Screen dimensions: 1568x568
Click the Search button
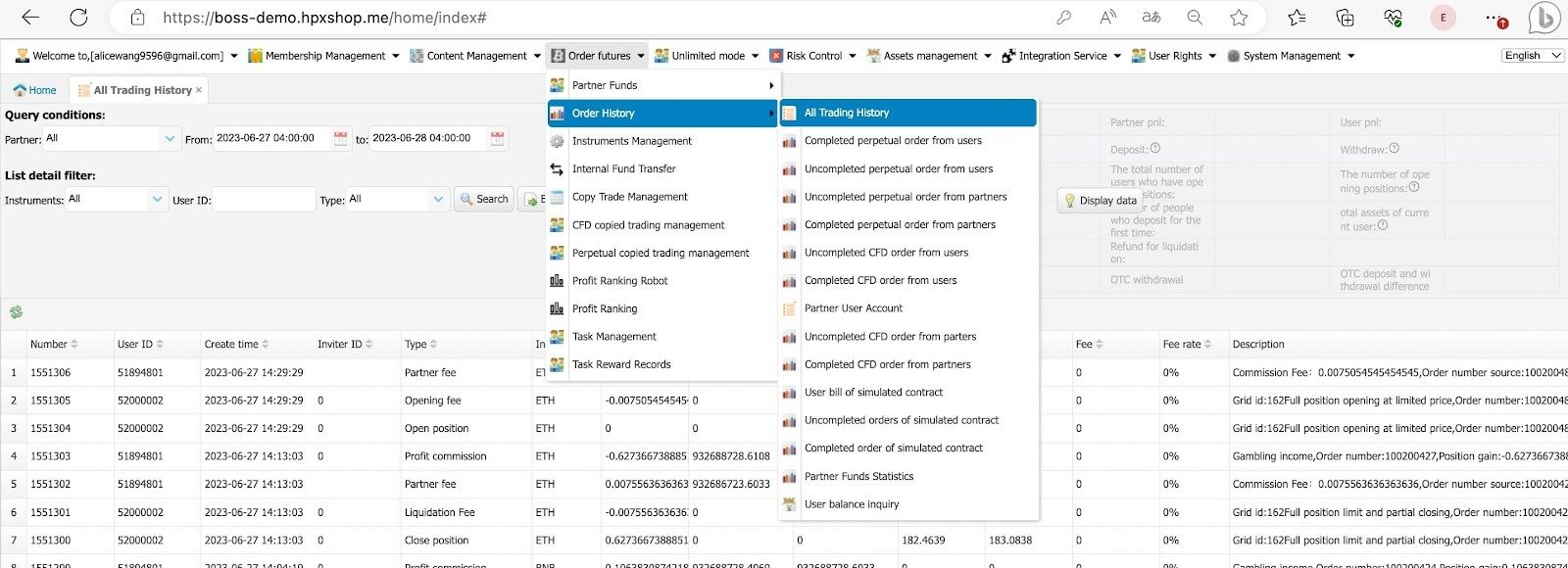point(484,200)
